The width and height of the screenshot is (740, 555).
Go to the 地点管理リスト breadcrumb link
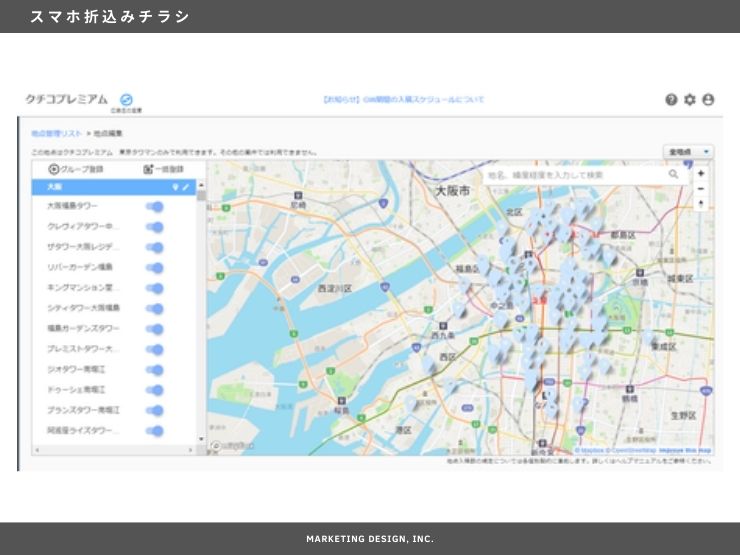click(x=57, y=134)
